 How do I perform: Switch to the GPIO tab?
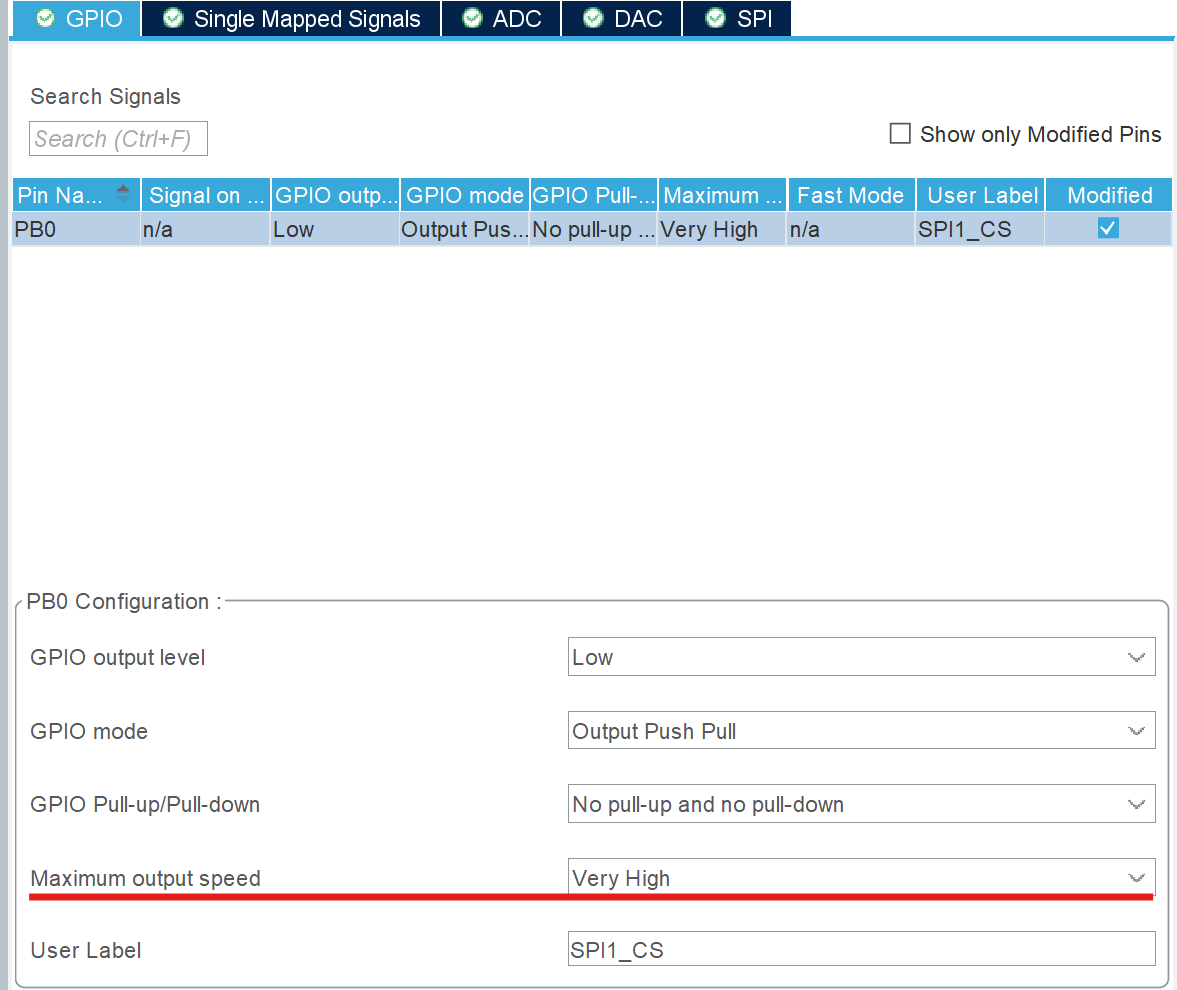(77, 18)
